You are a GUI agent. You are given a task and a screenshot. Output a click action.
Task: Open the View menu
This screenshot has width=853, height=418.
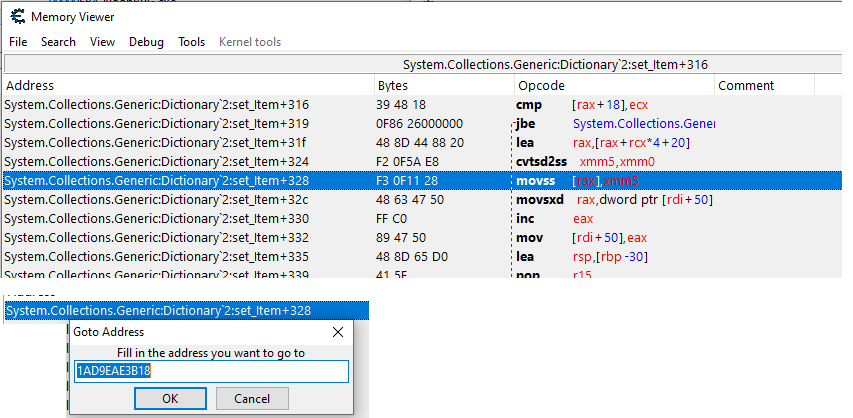point(102,42)
